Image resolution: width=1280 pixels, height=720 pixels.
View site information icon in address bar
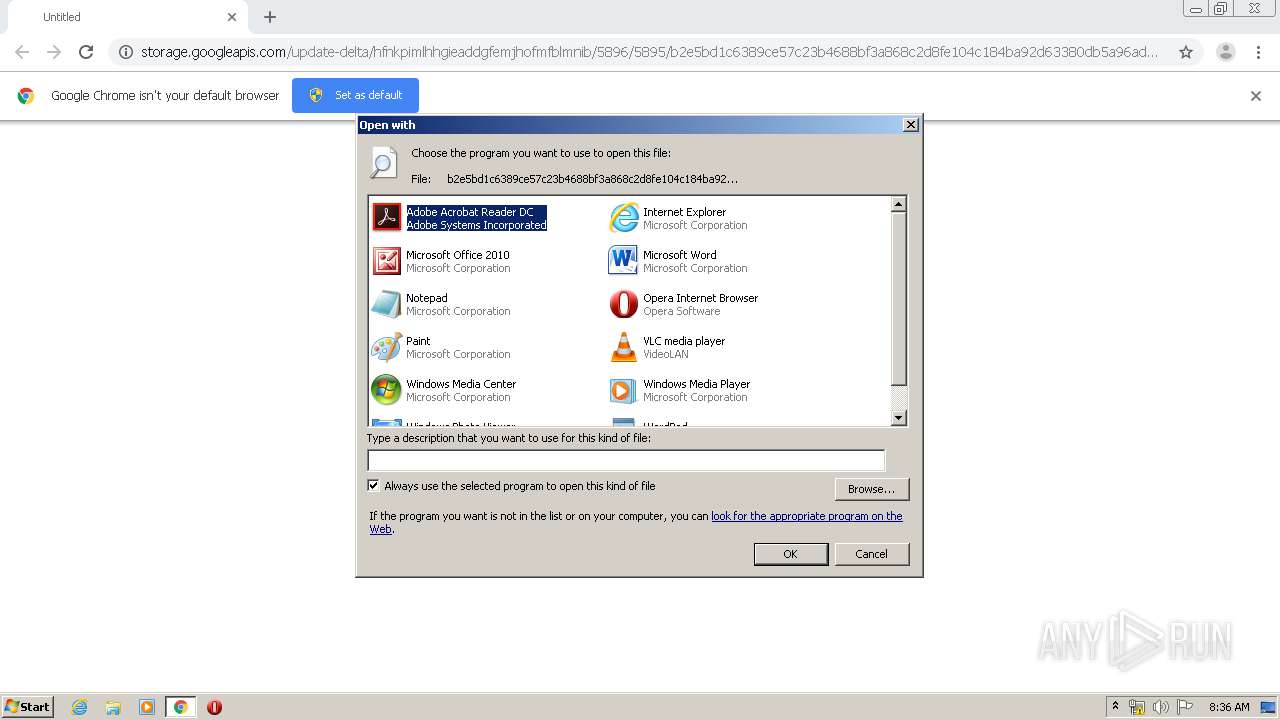126,52
